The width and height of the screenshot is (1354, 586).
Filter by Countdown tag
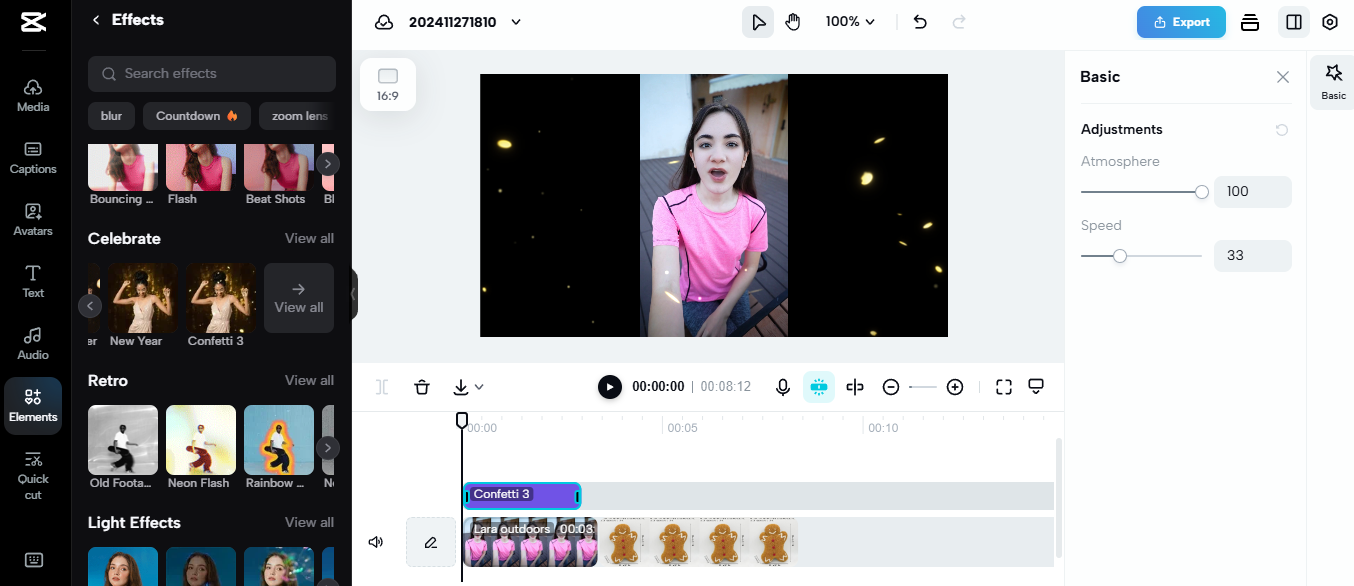point(196,116)
